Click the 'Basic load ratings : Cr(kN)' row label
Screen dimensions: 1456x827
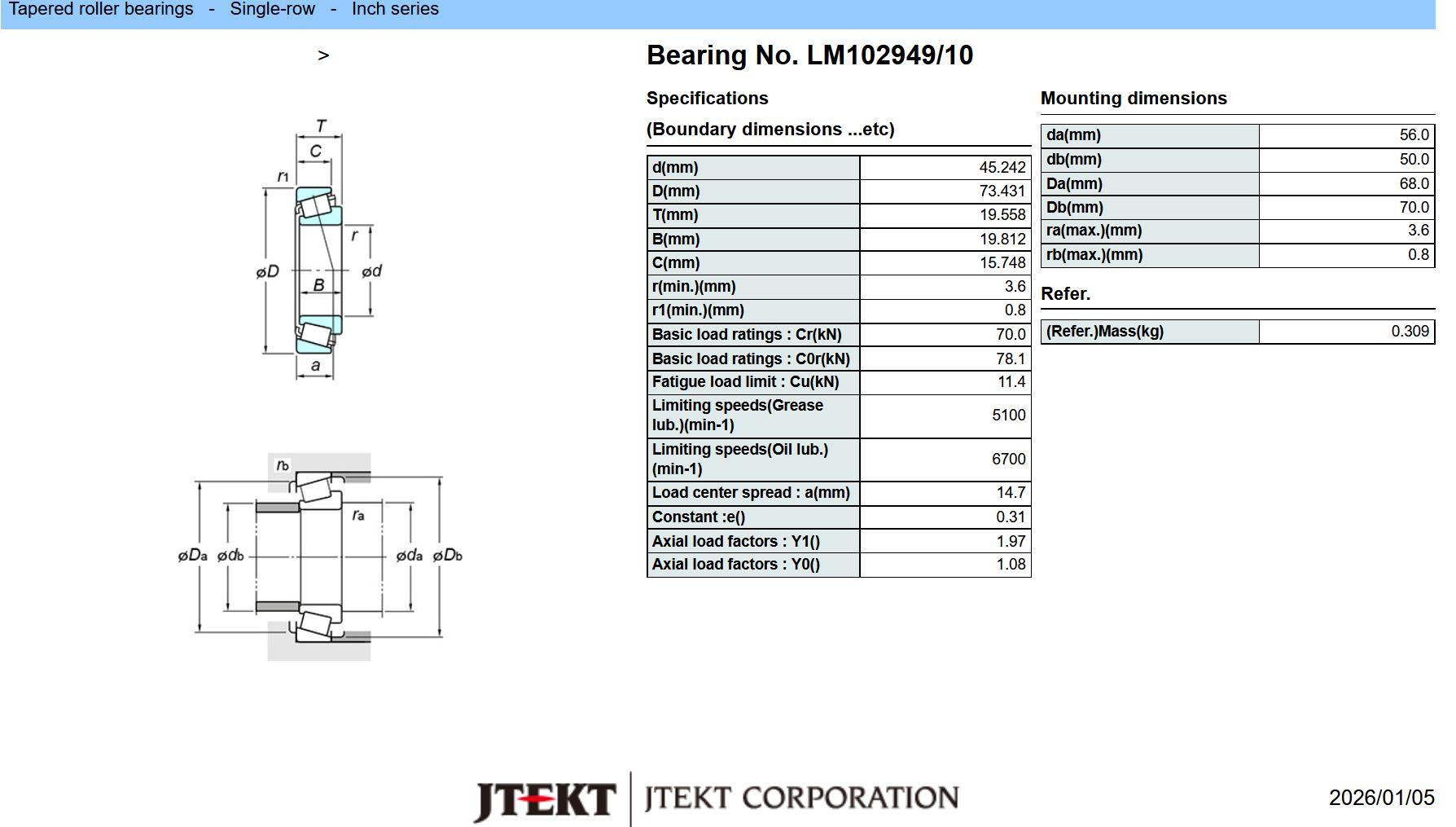pyautogui.click(x=746, y=335)
